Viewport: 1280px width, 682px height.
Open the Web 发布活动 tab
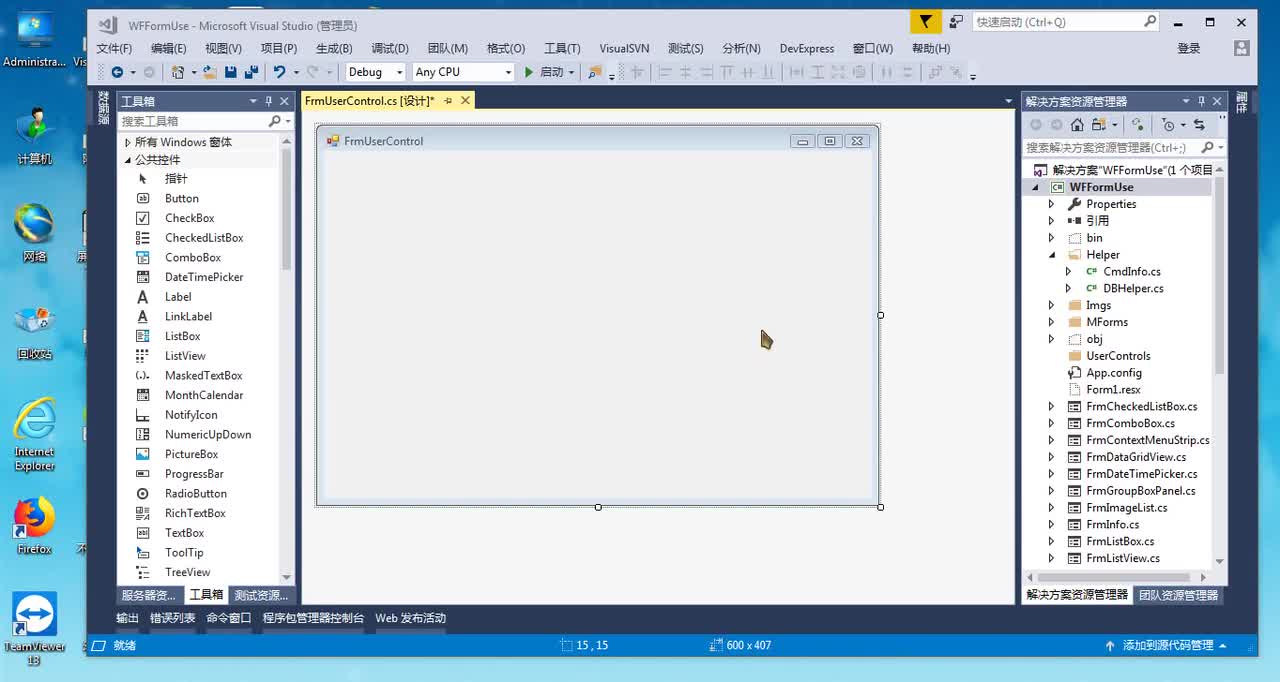(x=410, y=618)
